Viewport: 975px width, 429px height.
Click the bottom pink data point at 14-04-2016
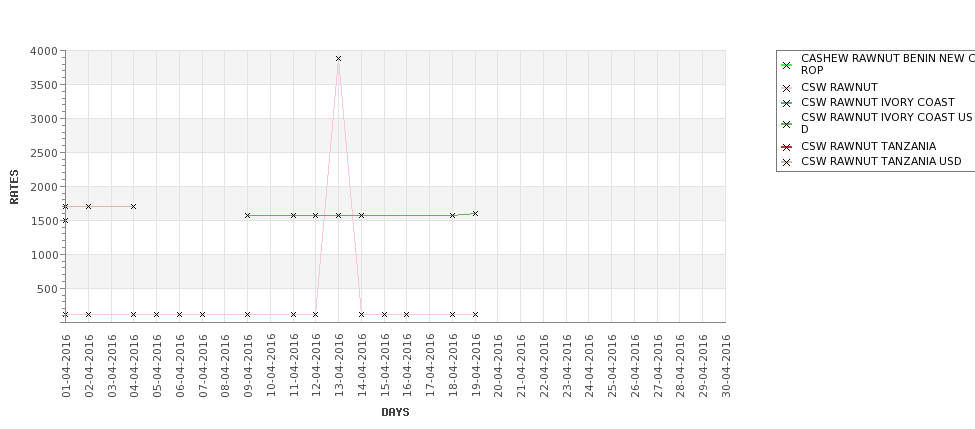pyautogui.click(x=361, y=315)
